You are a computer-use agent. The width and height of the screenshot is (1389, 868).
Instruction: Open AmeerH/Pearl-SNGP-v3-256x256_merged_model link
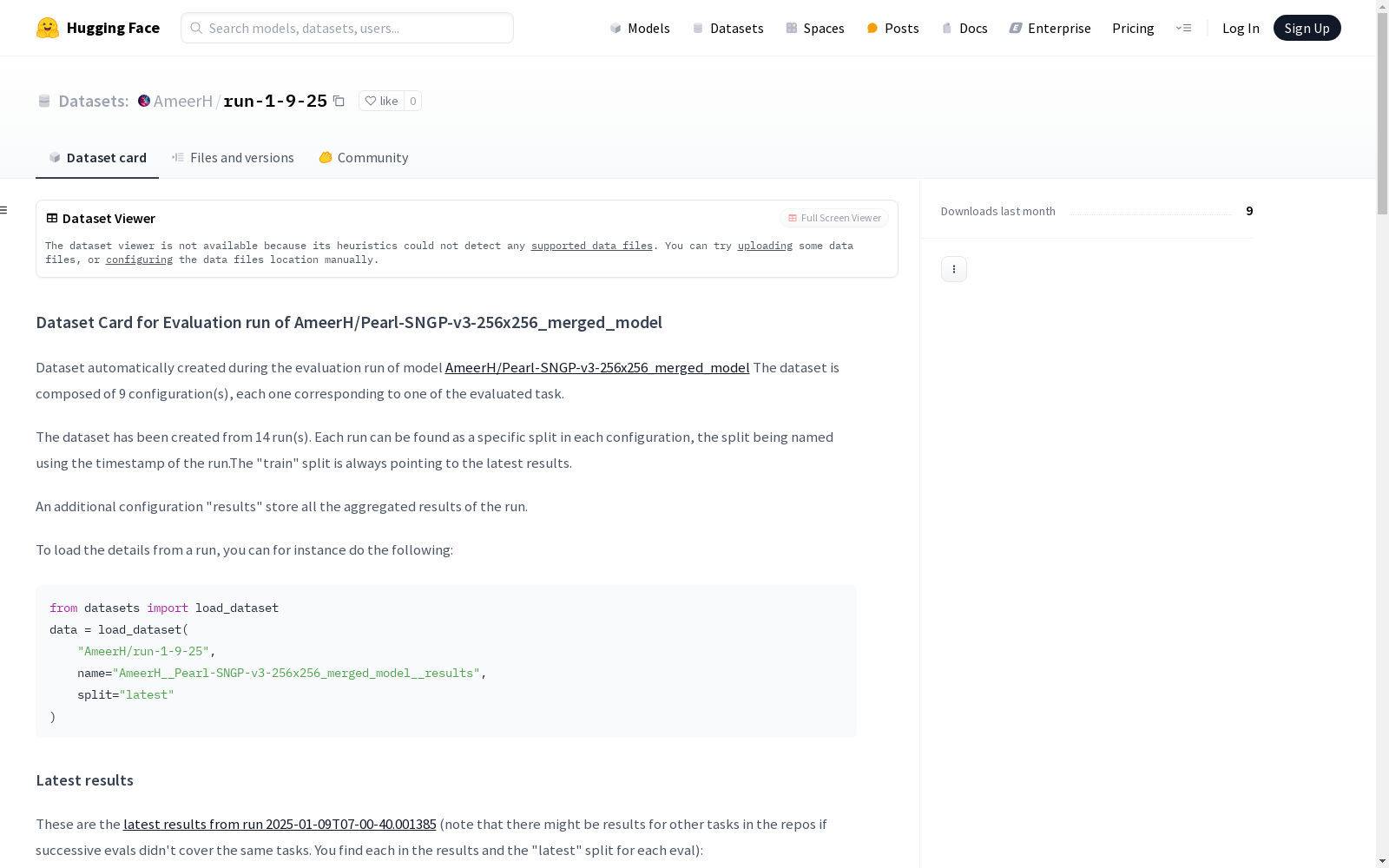(597, 367)
